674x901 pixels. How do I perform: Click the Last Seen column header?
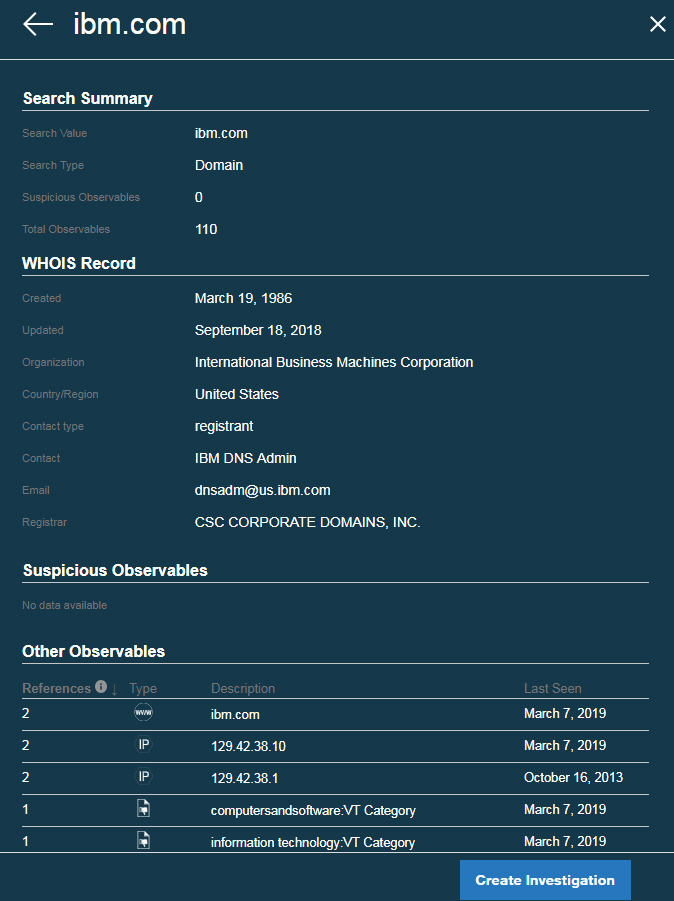[x=552, y=688]
